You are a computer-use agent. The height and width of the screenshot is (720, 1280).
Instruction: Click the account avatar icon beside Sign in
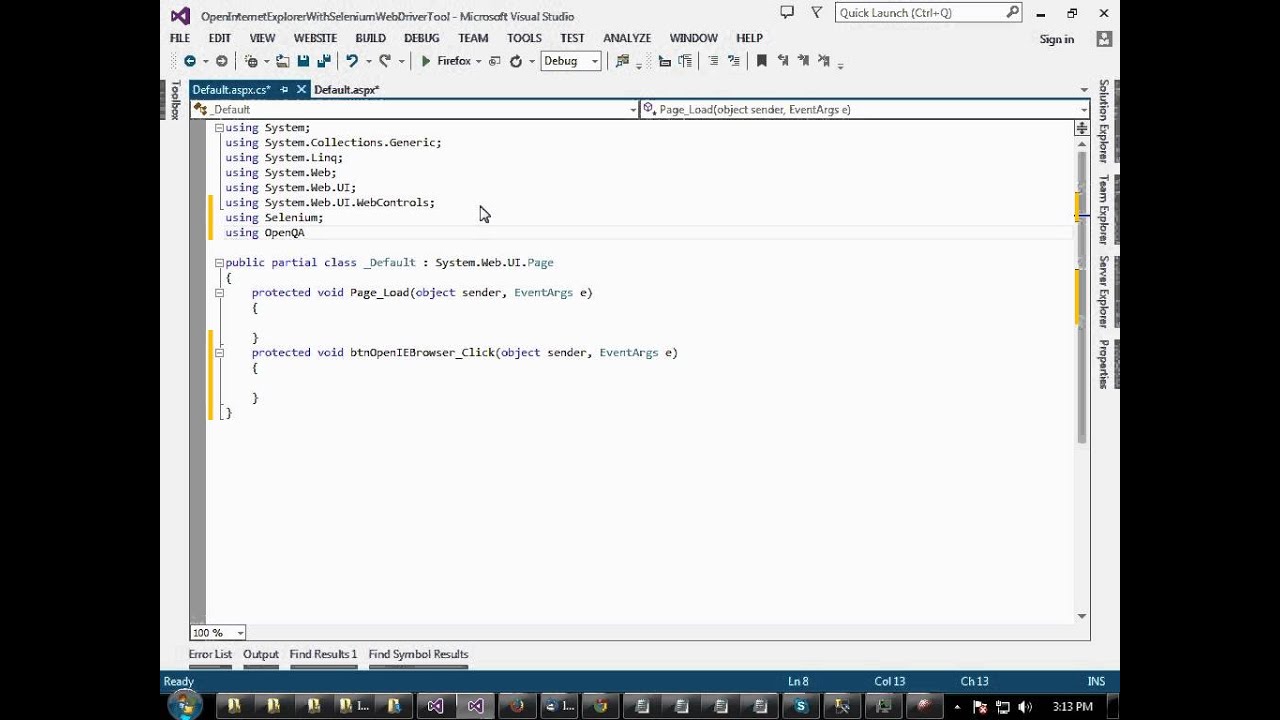(1104, 39)
